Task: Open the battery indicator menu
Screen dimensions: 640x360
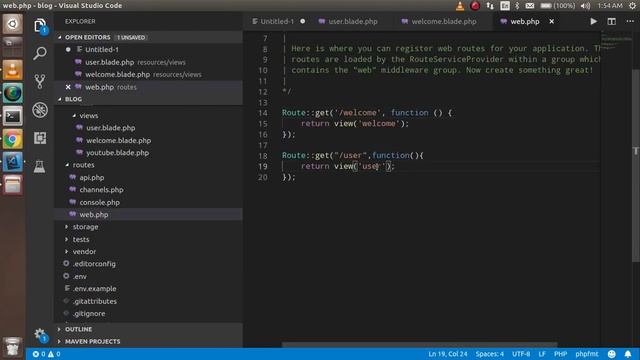Action: point(558,6)
